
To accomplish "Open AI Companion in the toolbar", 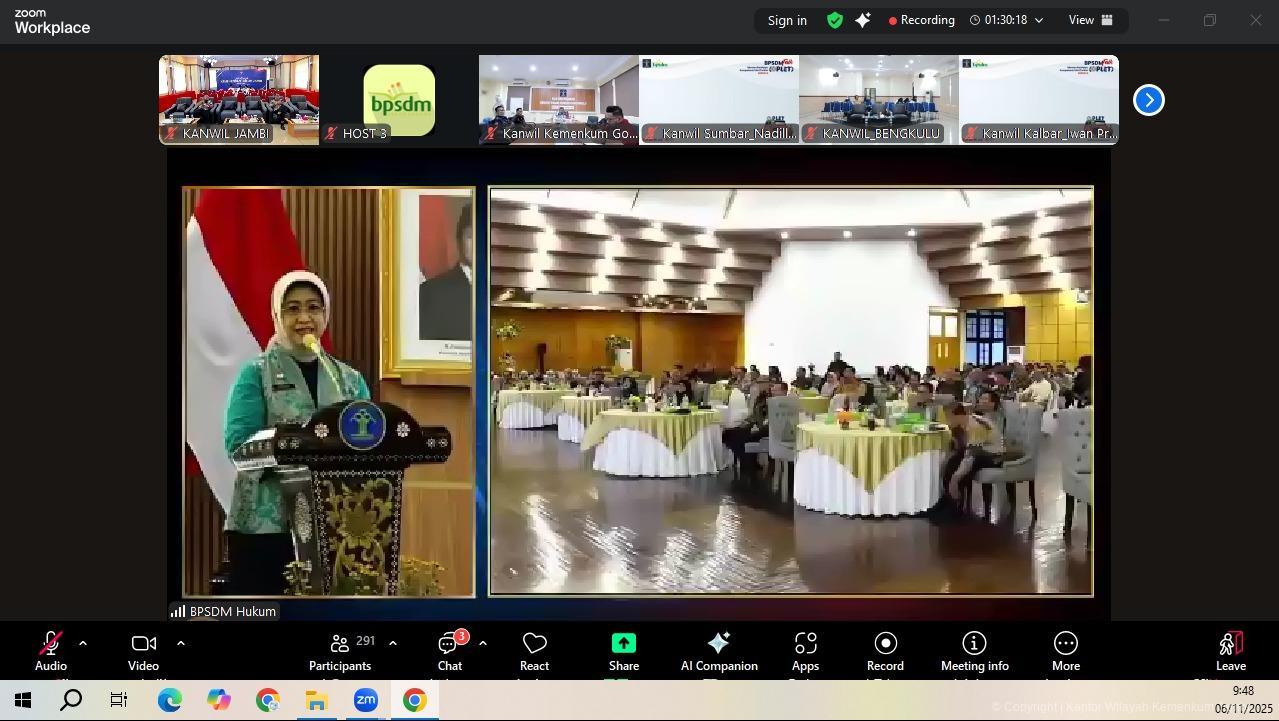I will pos(718,651).
